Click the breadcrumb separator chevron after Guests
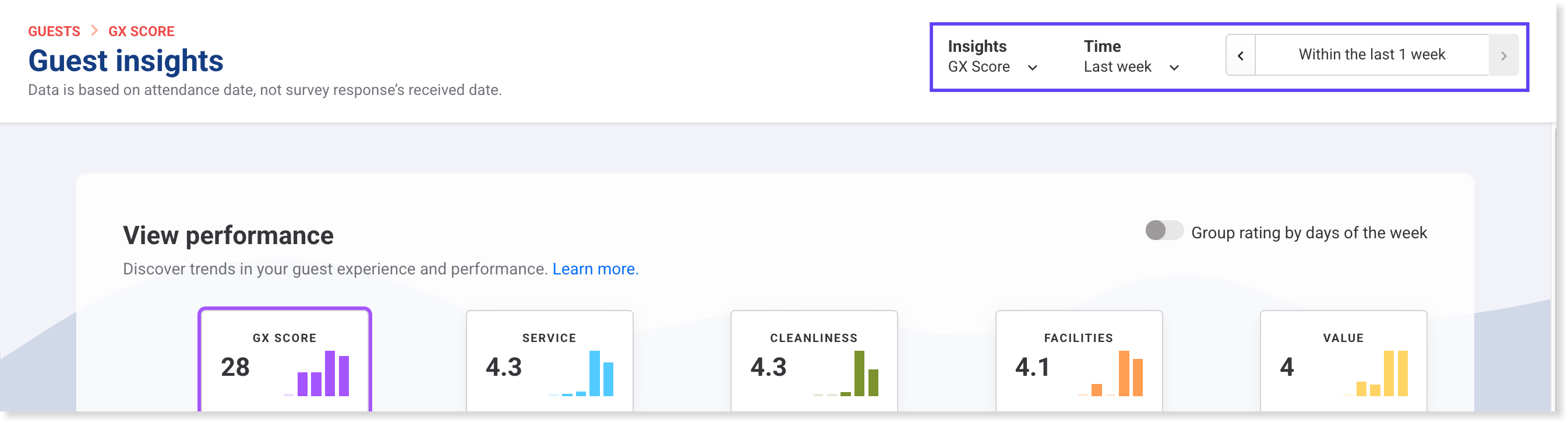The height and width of the screenshot is (423, 1568). pos(94,30)
